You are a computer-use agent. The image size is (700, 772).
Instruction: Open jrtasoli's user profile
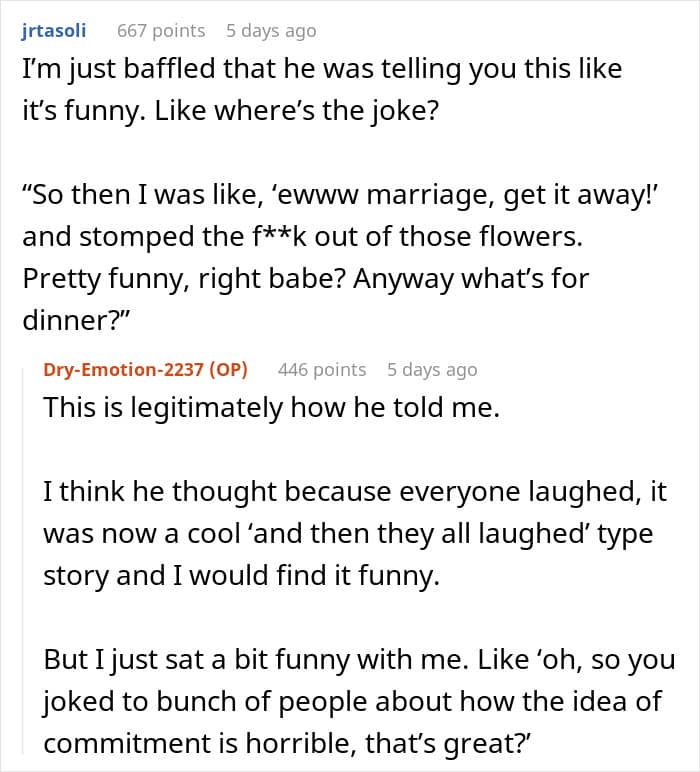click(x=54, y=31)
